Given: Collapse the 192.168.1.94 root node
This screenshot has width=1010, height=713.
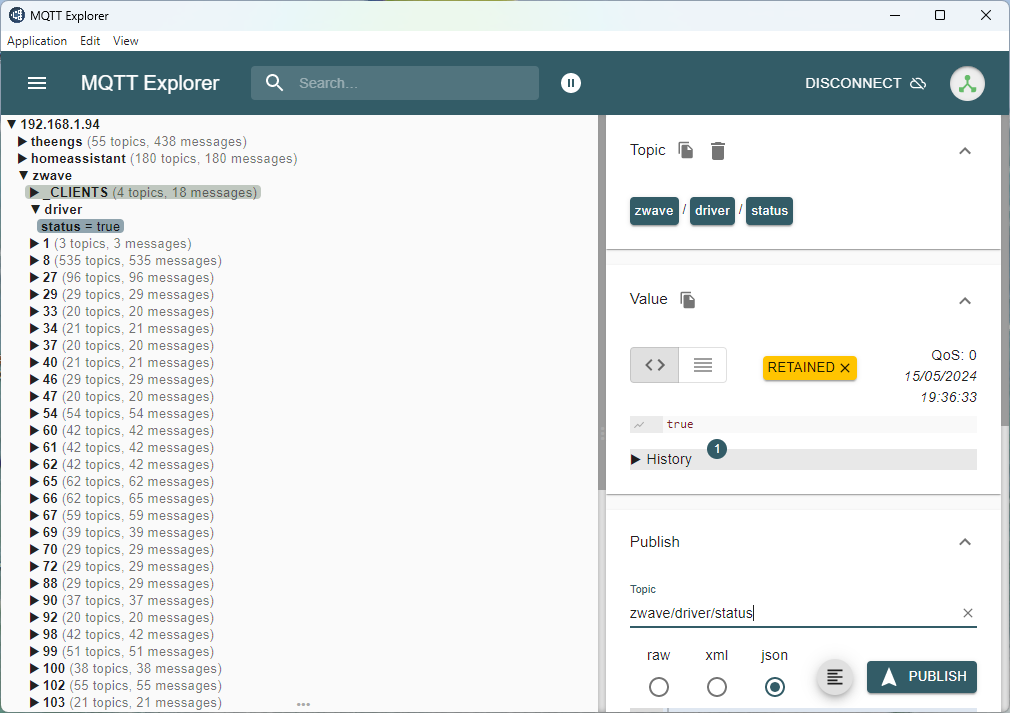Looking at the screenshot, I should point(11,124).
